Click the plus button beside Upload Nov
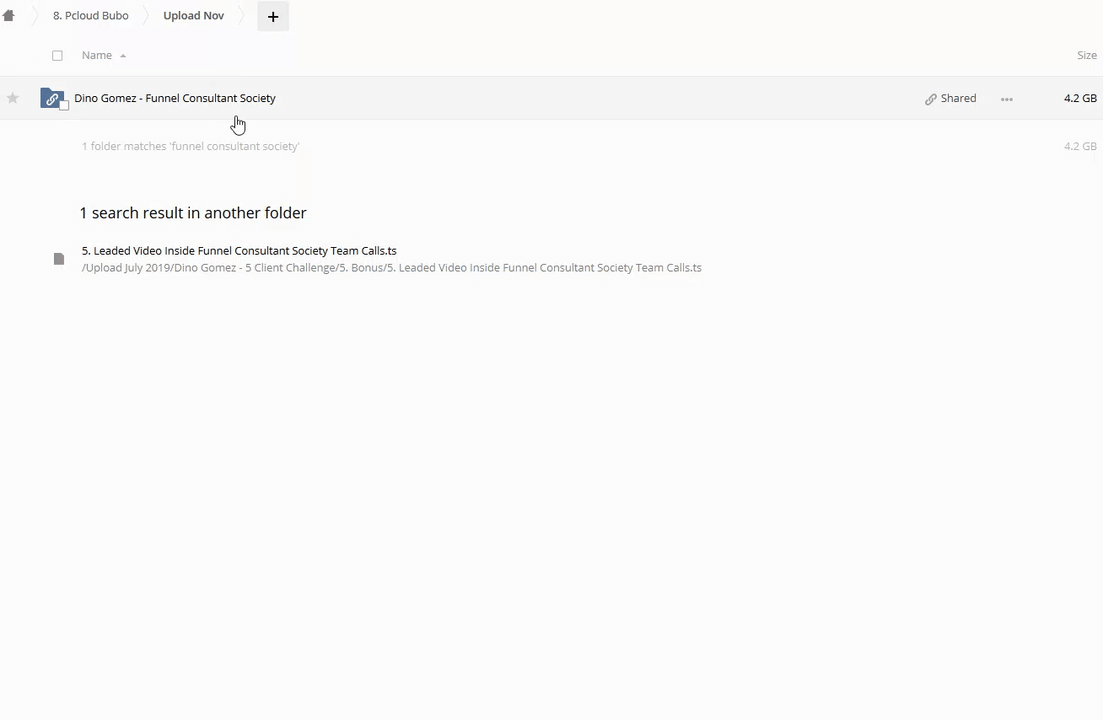 pos(273,16)
